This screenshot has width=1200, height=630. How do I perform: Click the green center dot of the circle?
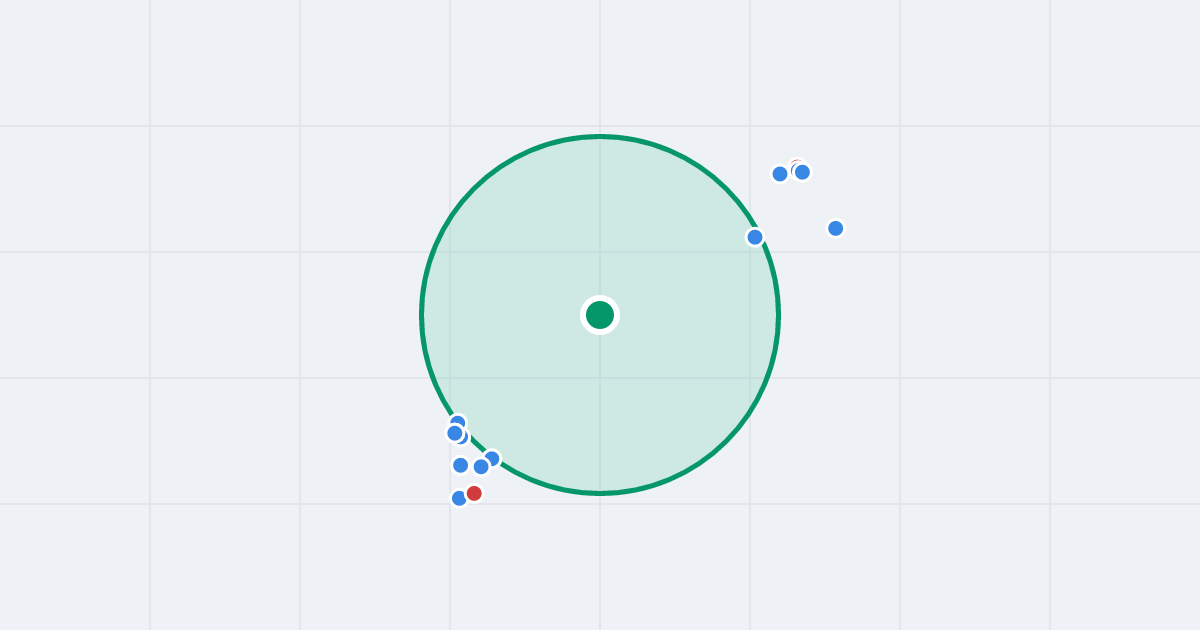(x=600, y=315)
